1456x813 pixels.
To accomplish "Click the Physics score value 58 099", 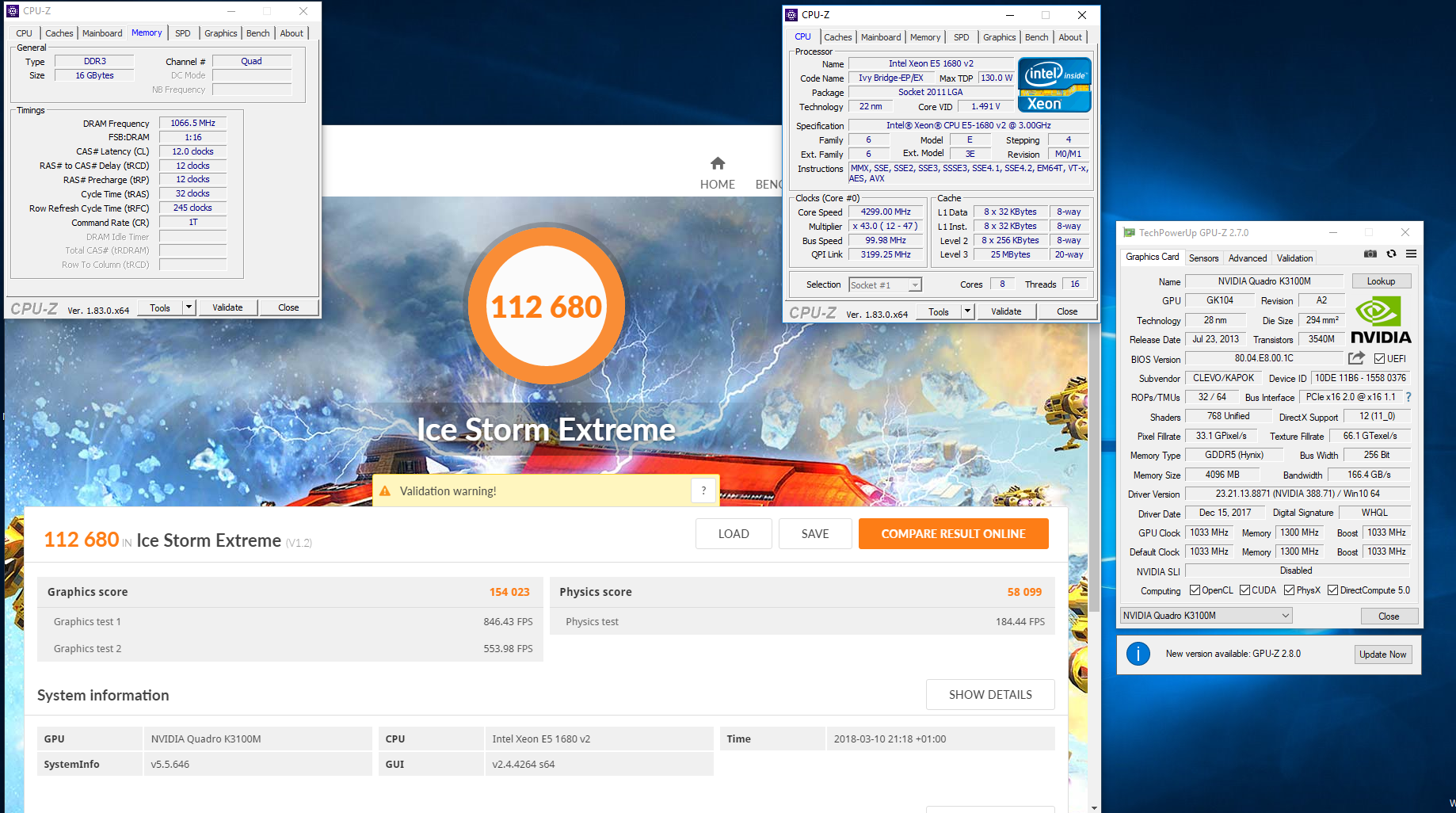I will [x=1024, y=592].
